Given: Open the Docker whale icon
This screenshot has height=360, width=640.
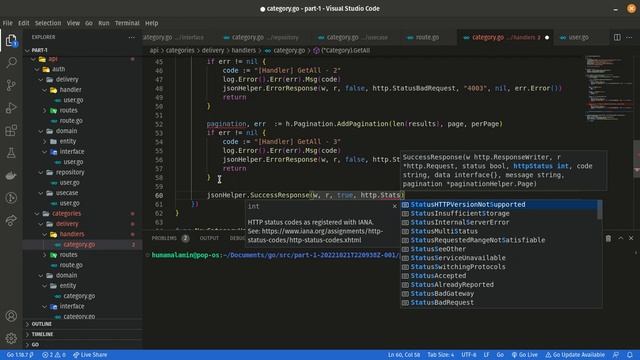Looking at the screenshot, I should tap(11, 176).
